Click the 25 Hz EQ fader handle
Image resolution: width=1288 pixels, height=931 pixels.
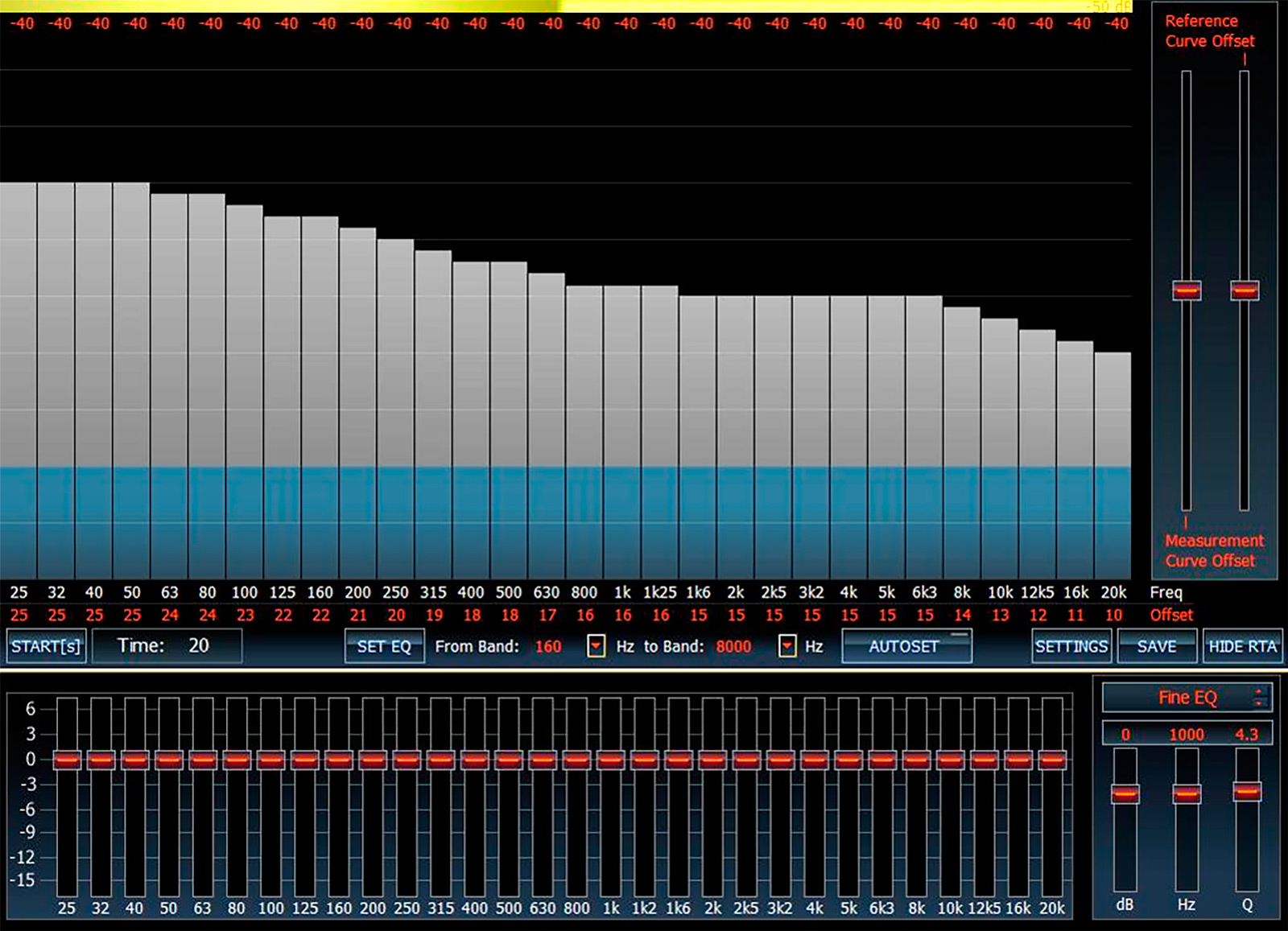point(67,759)
